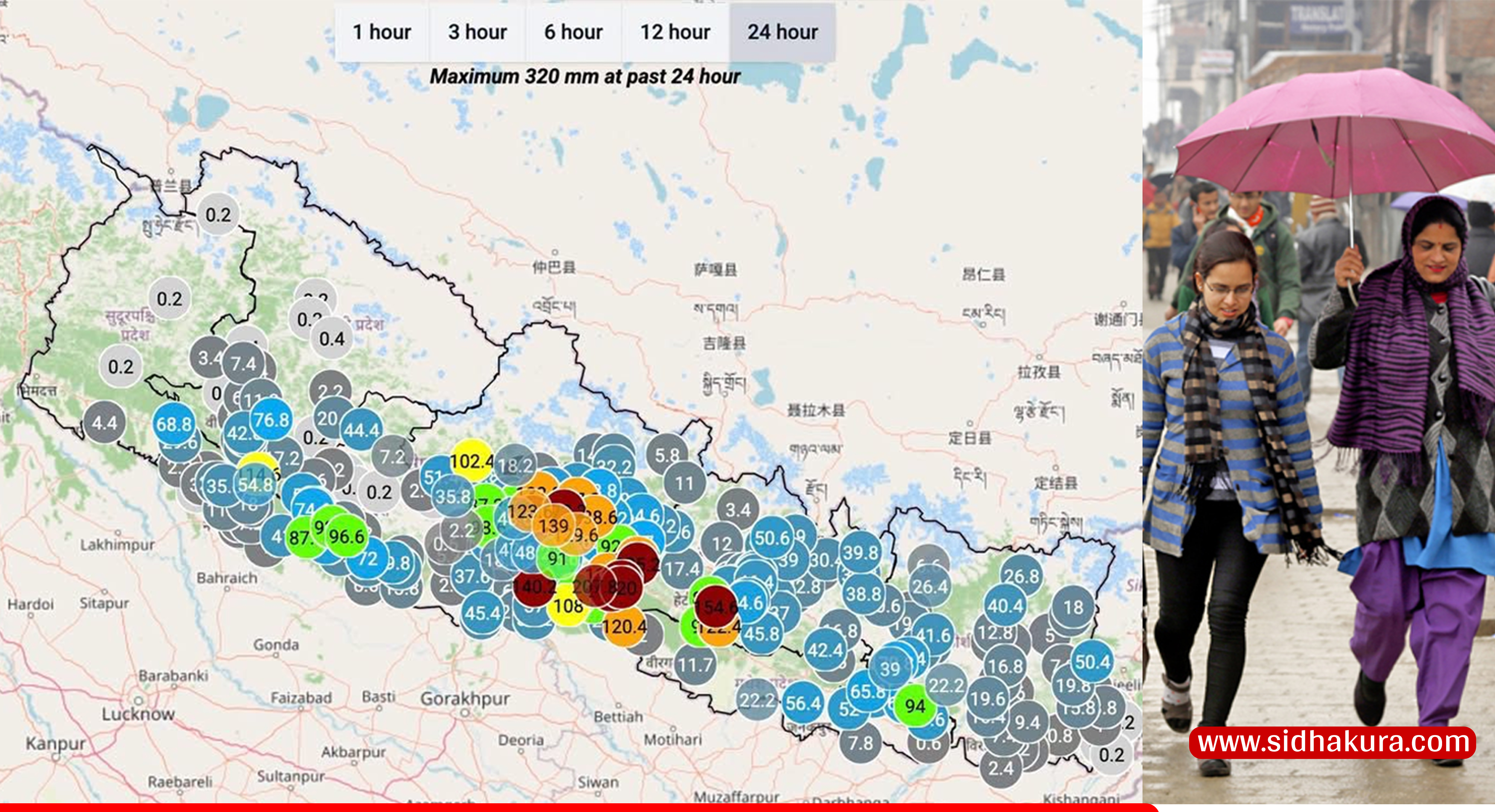
Task: Switch to the 12 hour rainfall tab
Action: [676, 32]
